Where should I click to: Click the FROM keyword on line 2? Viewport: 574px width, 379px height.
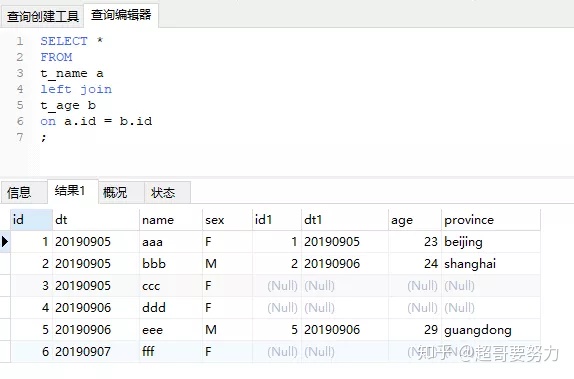coord(56,57)
